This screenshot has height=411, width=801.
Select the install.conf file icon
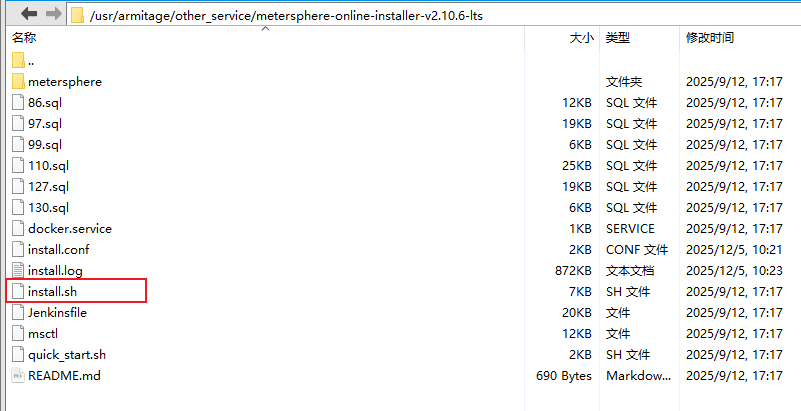click(18, 249)
